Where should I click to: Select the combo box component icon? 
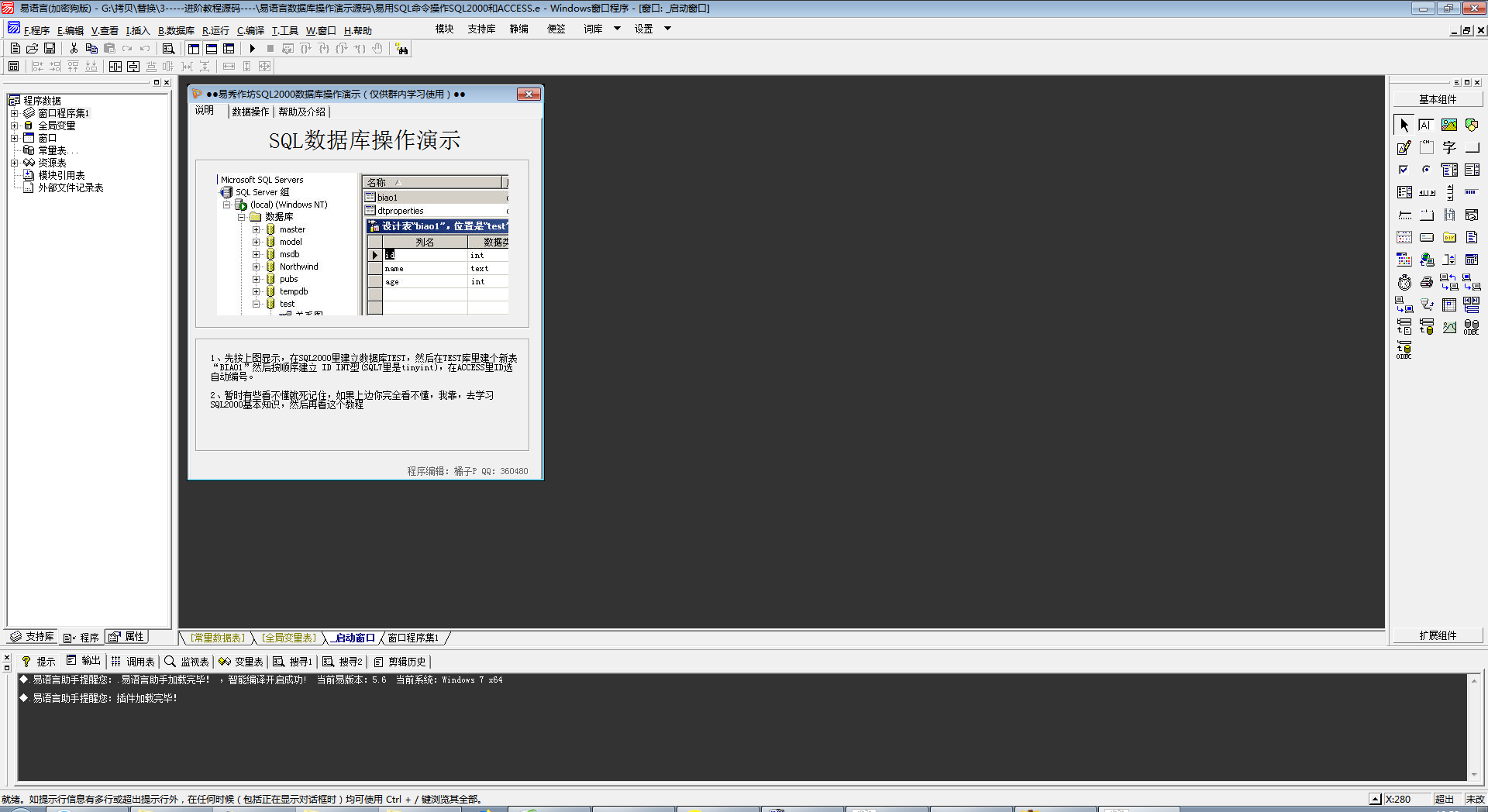(x=1448, y=170)
